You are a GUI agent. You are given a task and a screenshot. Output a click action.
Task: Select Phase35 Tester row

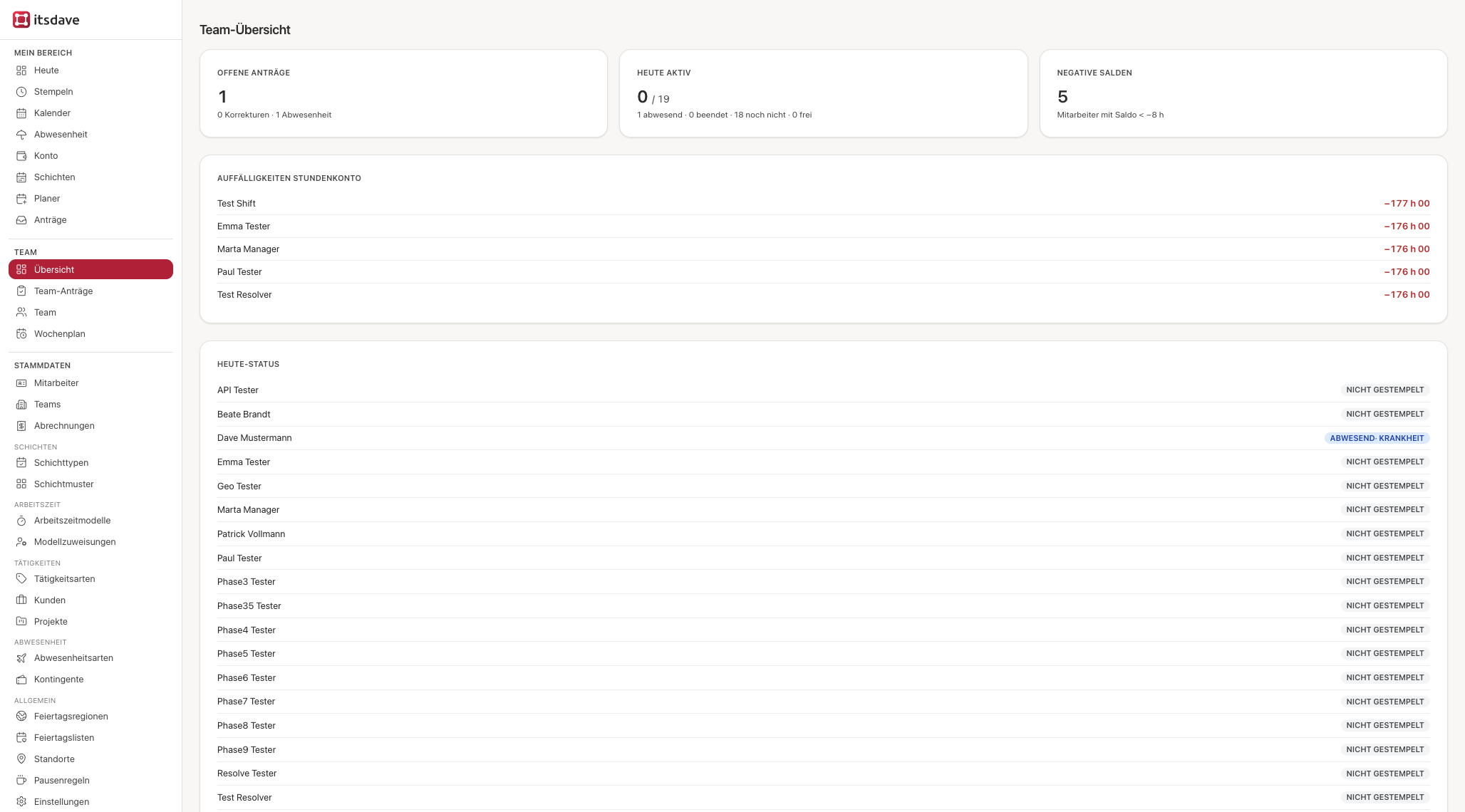pyautogui.click(x=823, y=606)
